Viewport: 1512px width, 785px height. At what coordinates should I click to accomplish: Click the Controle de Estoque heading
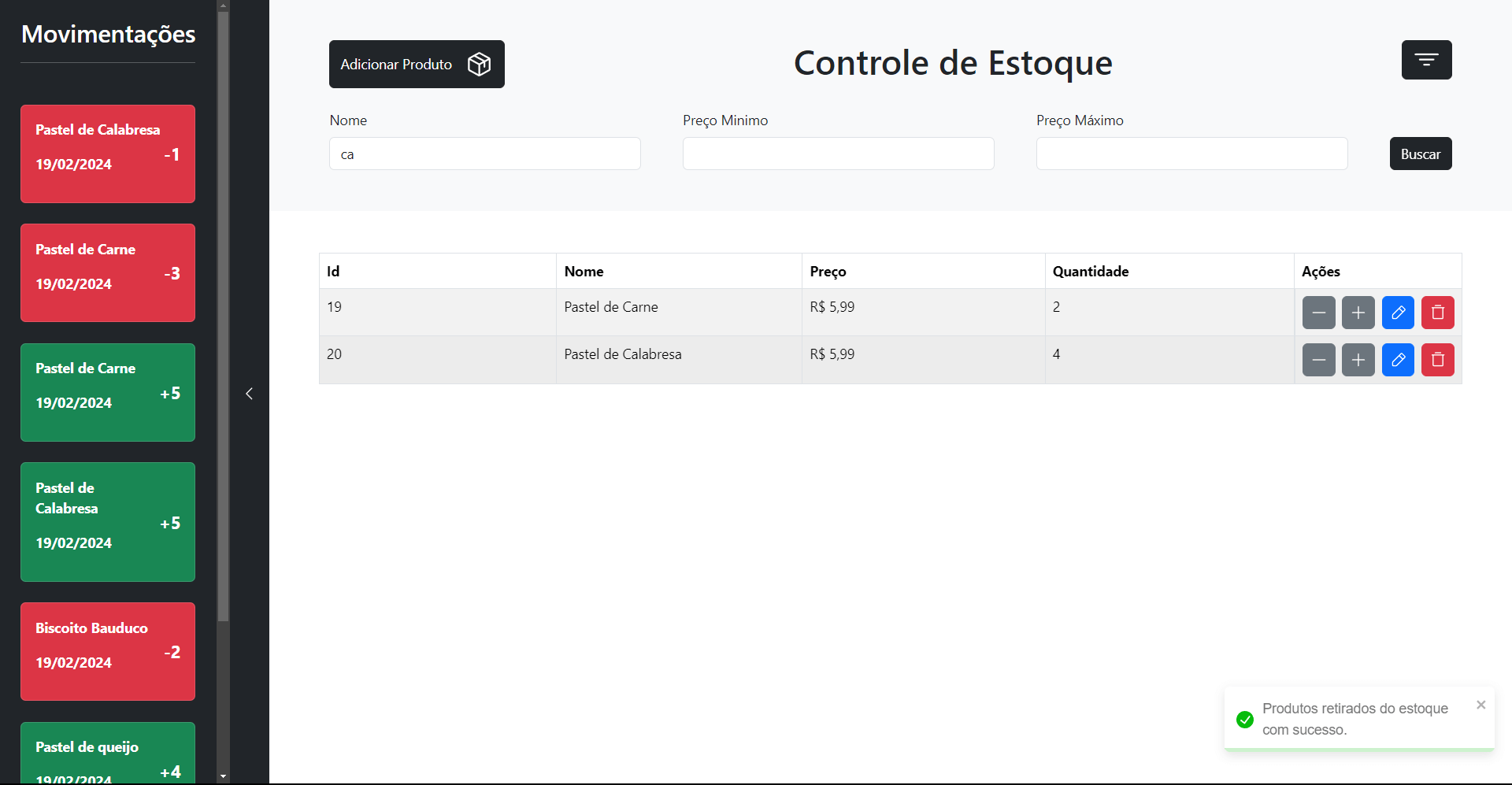click(953, 63)
